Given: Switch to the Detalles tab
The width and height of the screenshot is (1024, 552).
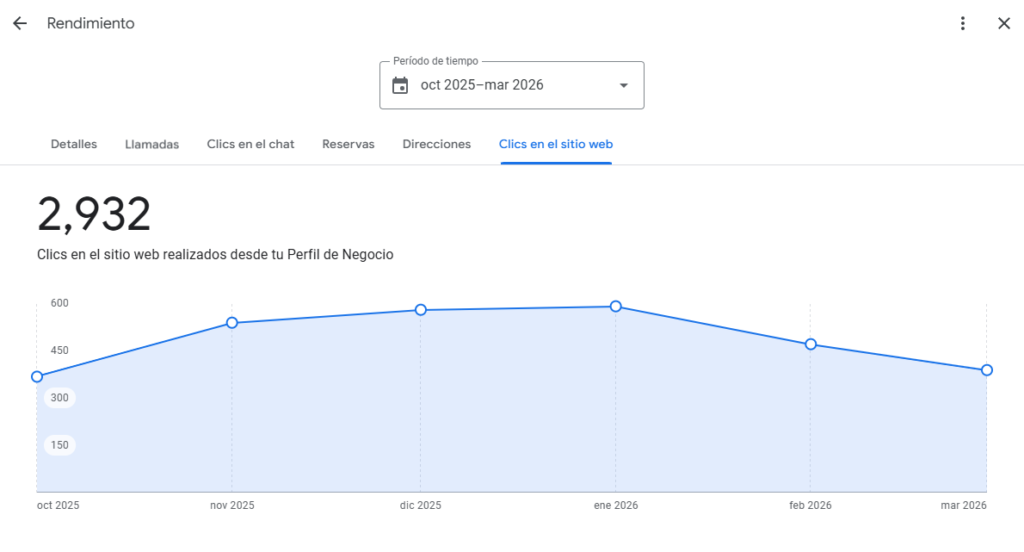Looking at the screenshot, I should pos(74,144).
